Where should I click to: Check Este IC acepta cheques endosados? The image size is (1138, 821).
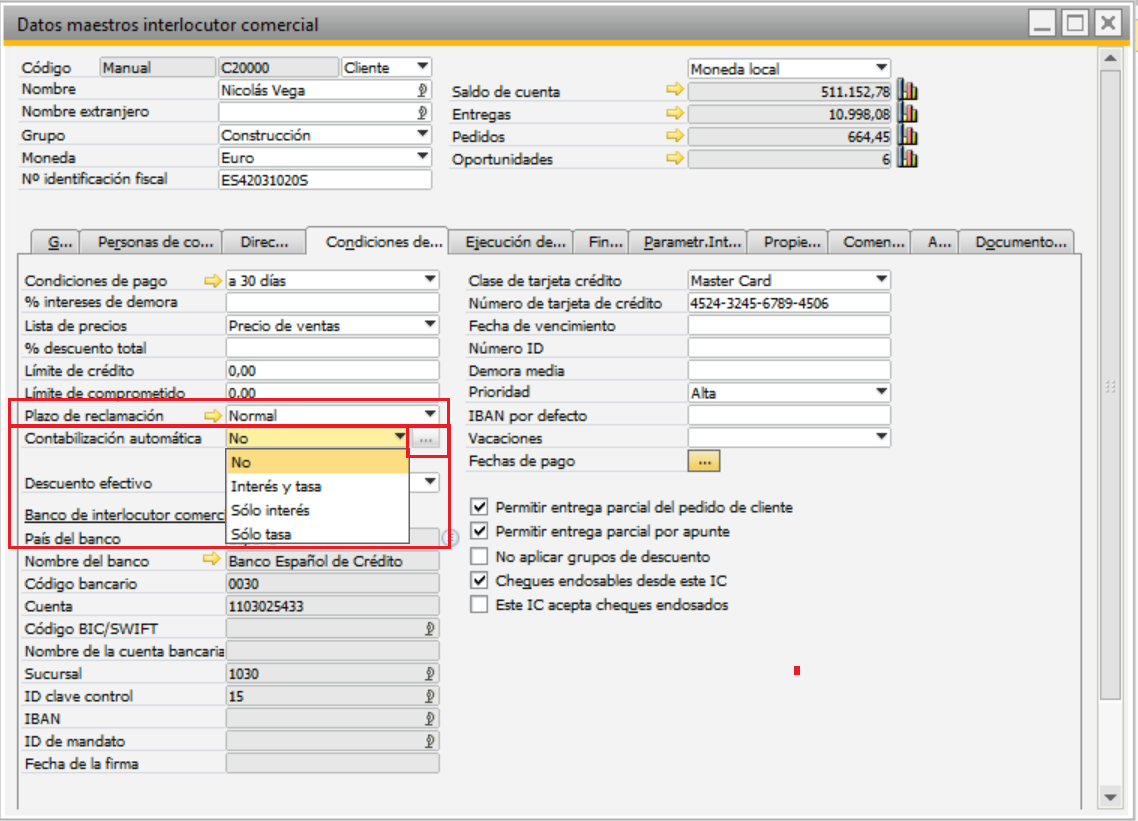click(x=480, y=605)
